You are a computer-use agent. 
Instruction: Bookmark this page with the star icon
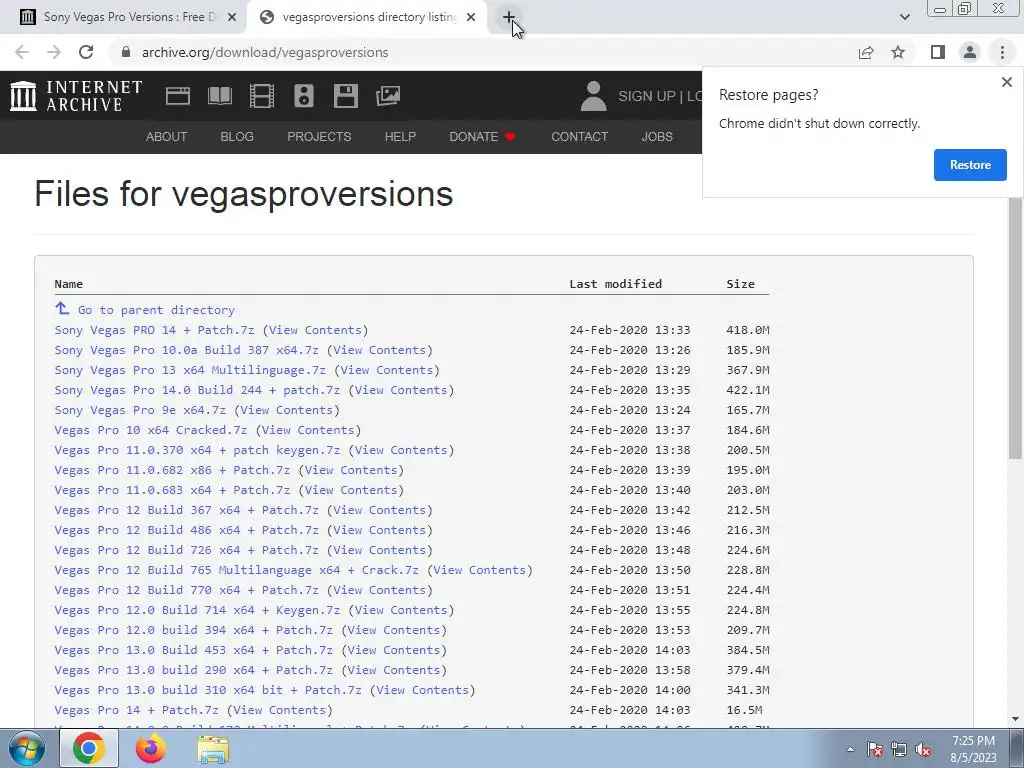pos(898,52)
